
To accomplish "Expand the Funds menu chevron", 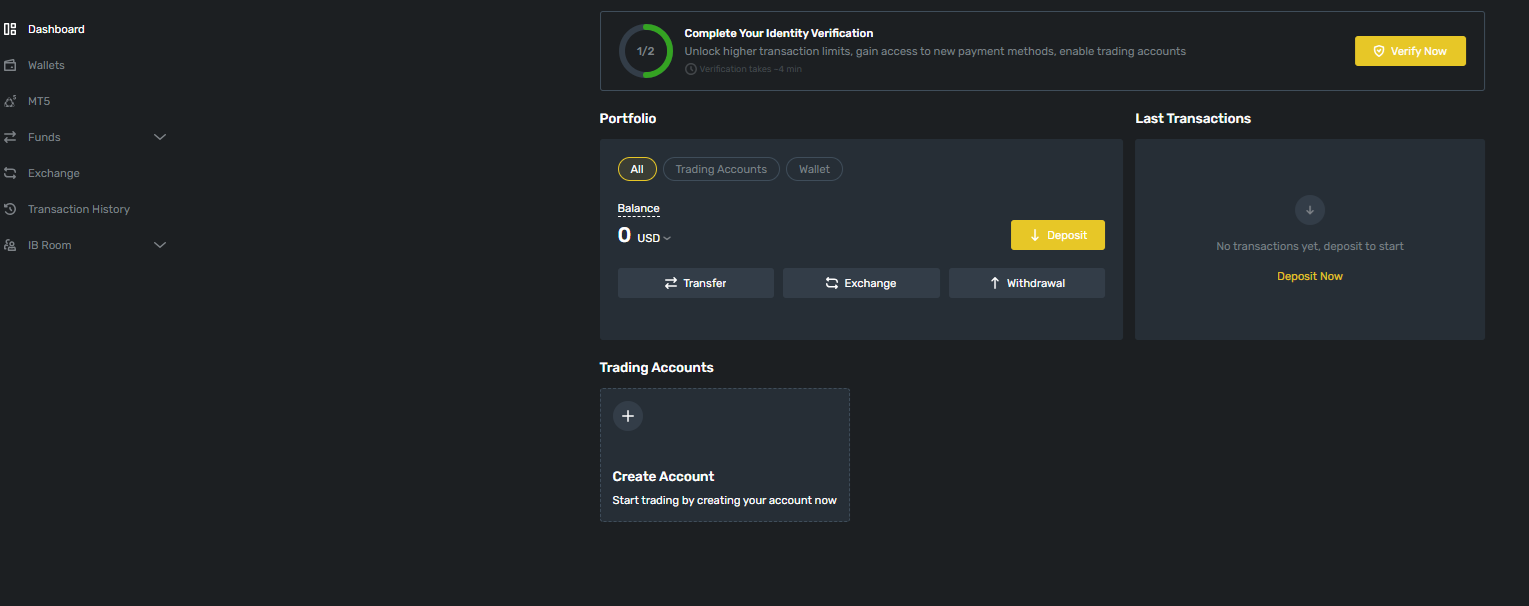I will point(160,137).
